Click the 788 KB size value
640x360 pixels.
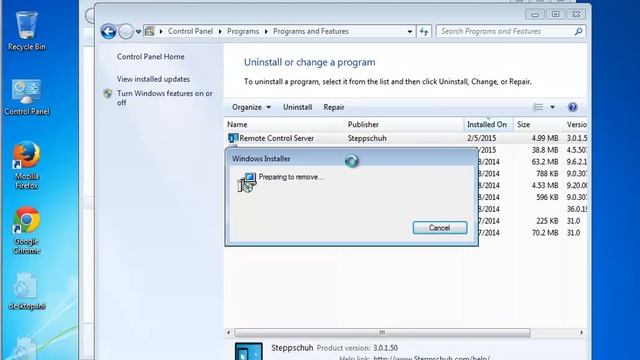[x=547, y=173]
